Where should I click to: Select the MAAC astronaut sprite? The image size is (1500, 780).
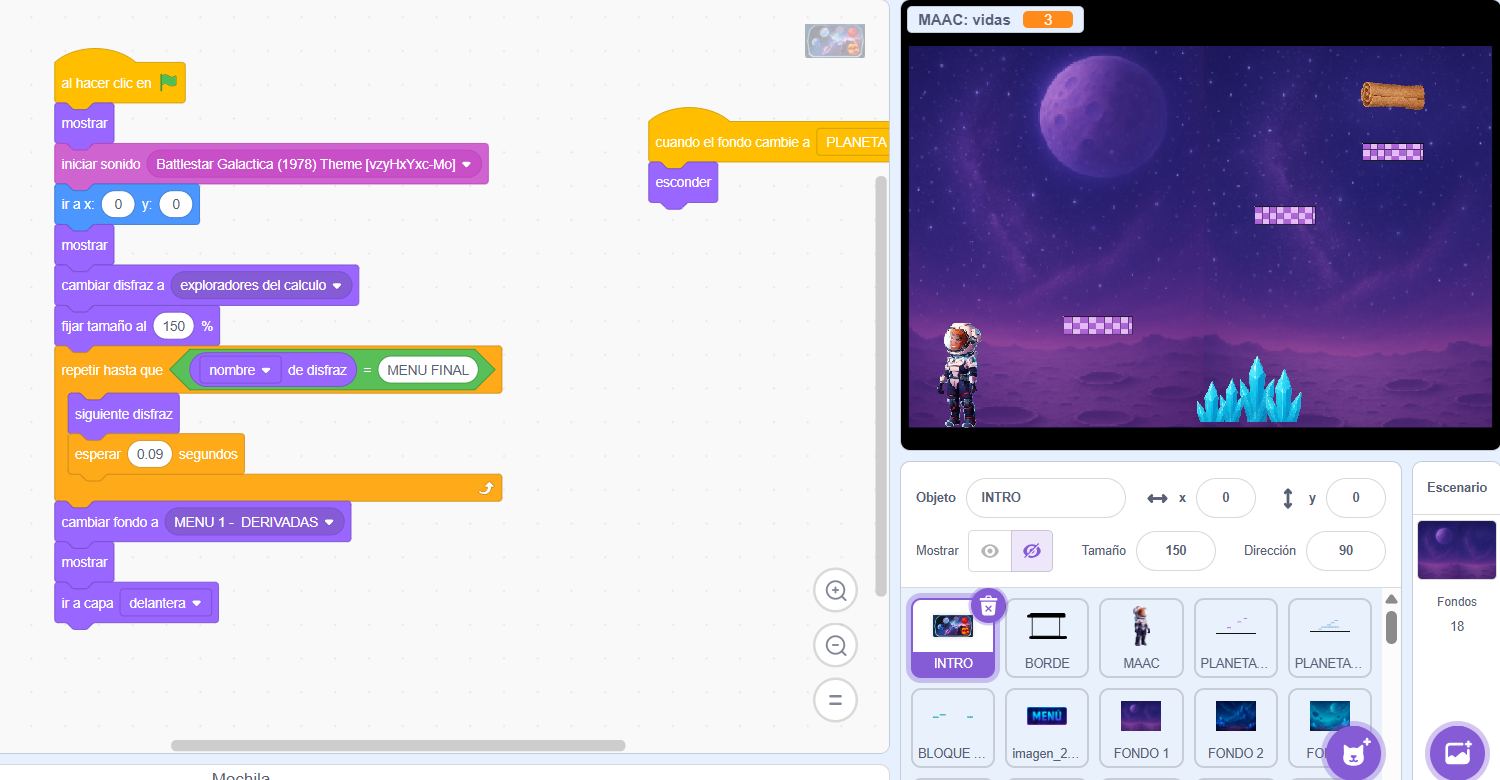[x=1141, y=637]
